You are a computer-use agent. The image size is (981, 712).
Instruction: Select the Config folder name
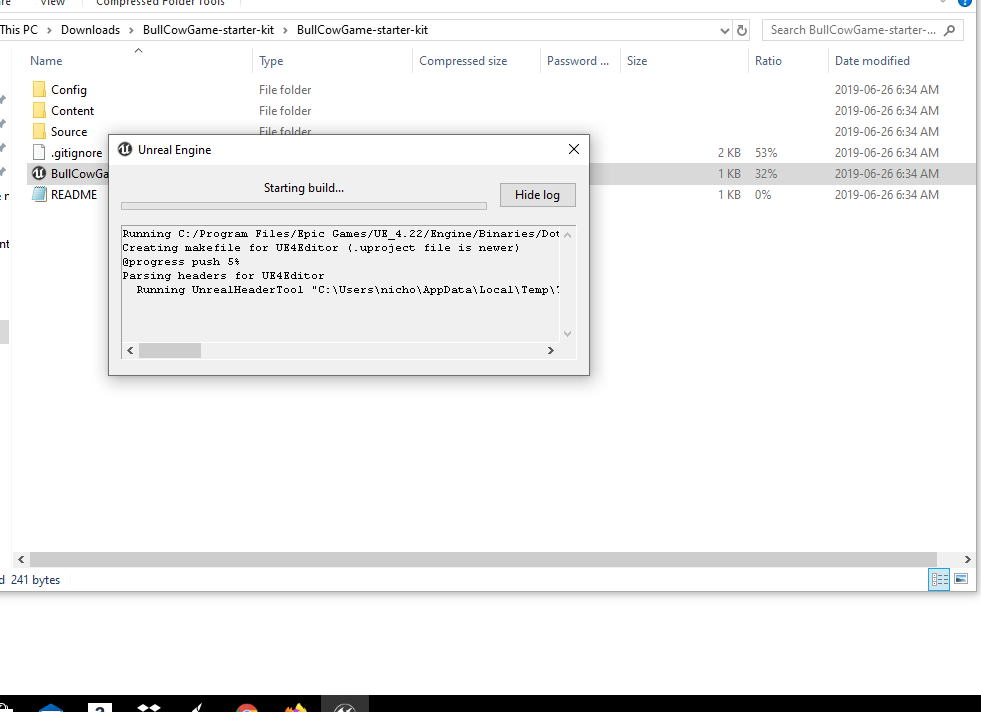coord(69,90)
